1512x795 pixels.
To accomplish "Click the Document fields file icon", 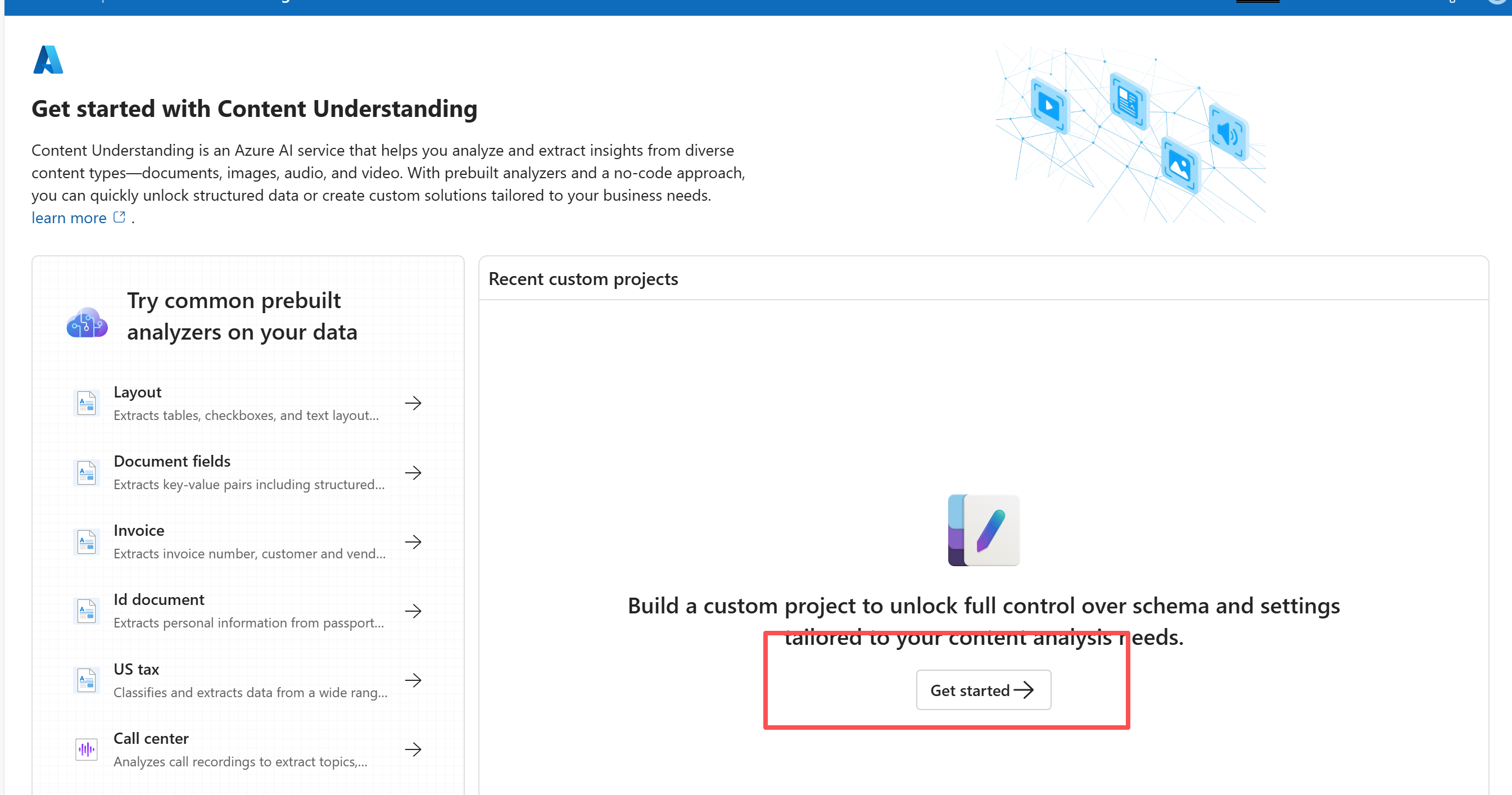I will [87, 473].
